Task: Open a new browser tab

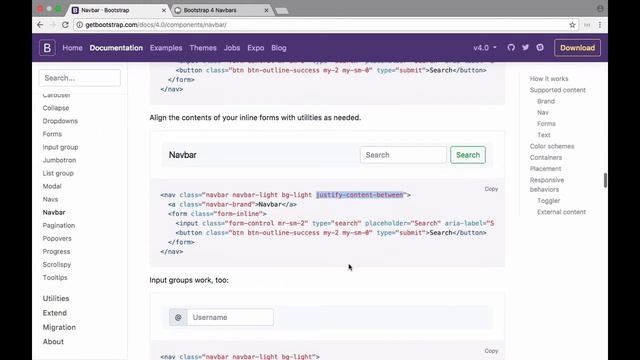Action: click(282, 11)
